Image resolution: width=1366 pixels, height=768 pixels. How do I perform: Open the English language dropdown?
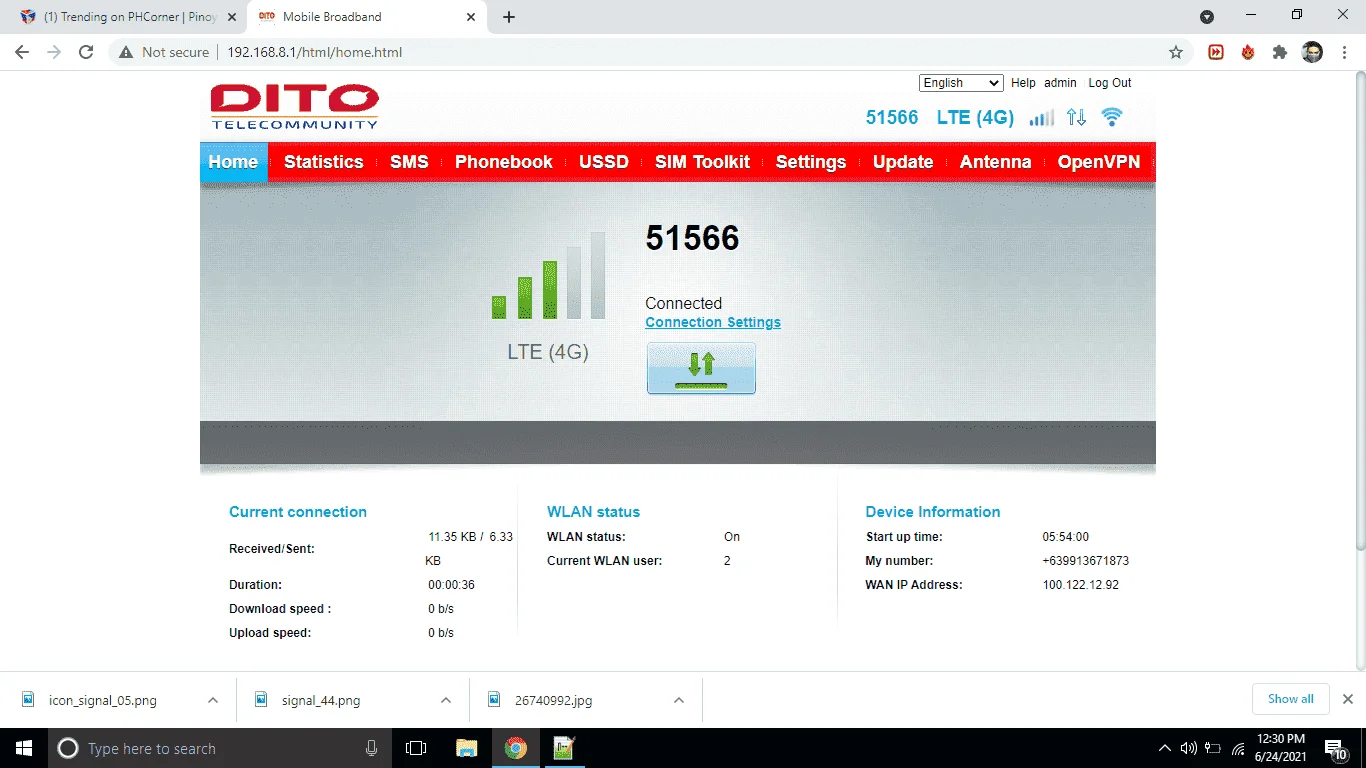pos(961,83)
